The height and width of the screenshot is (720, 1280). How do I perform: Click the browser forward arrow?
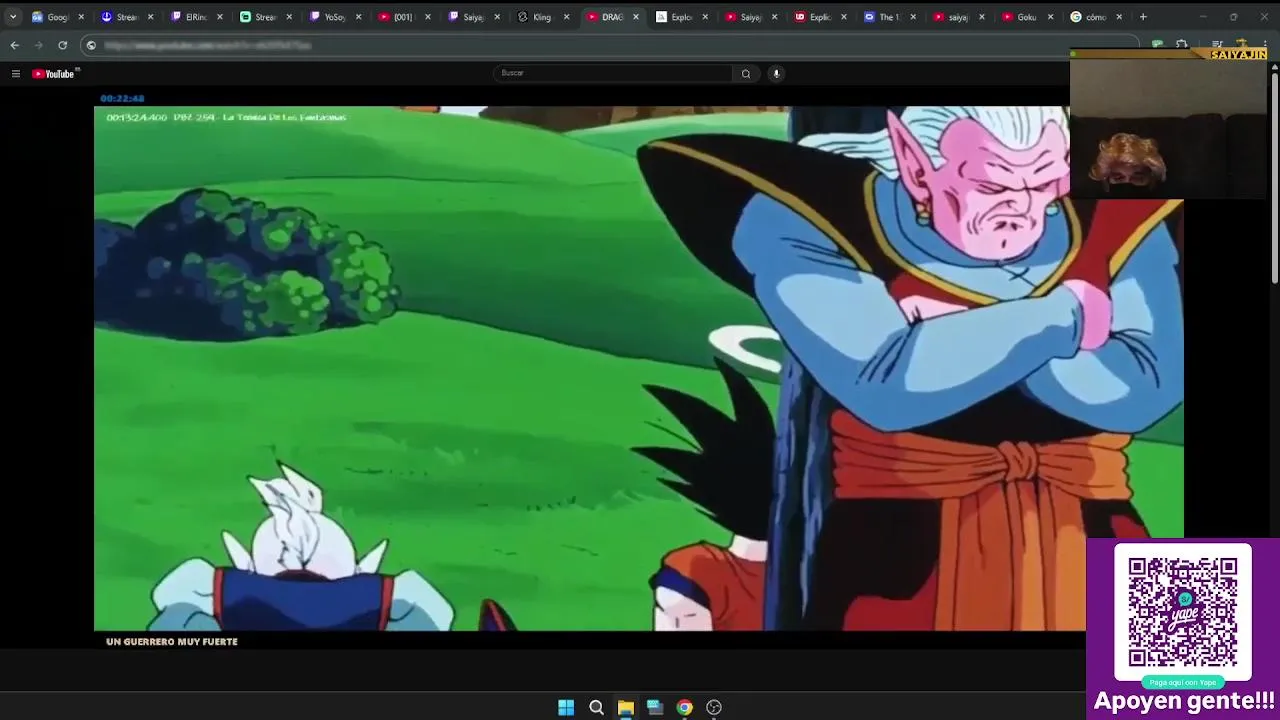[x=38, y=45]
